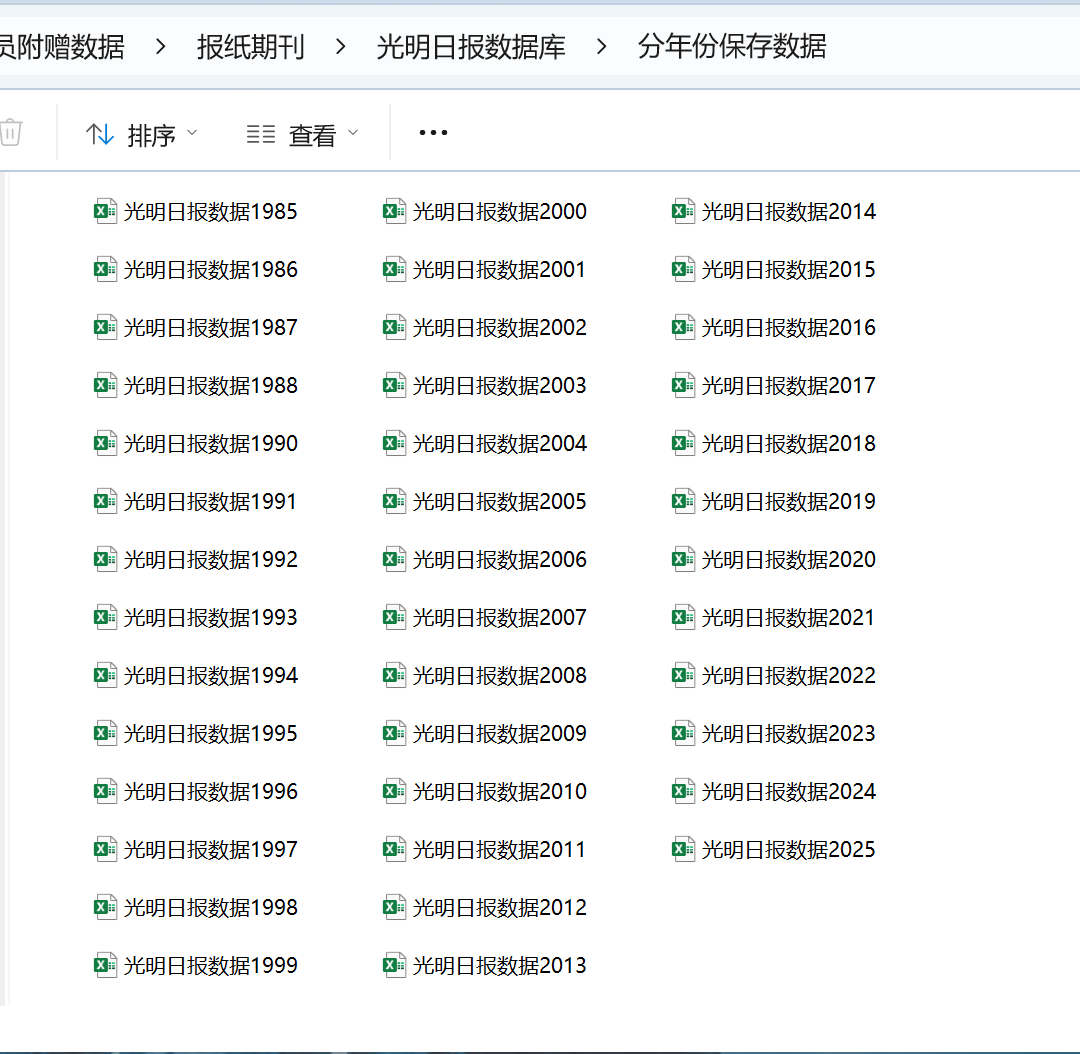Open the three-dots more options menu
This screenshot has width=1080, height=1054.
433,132
